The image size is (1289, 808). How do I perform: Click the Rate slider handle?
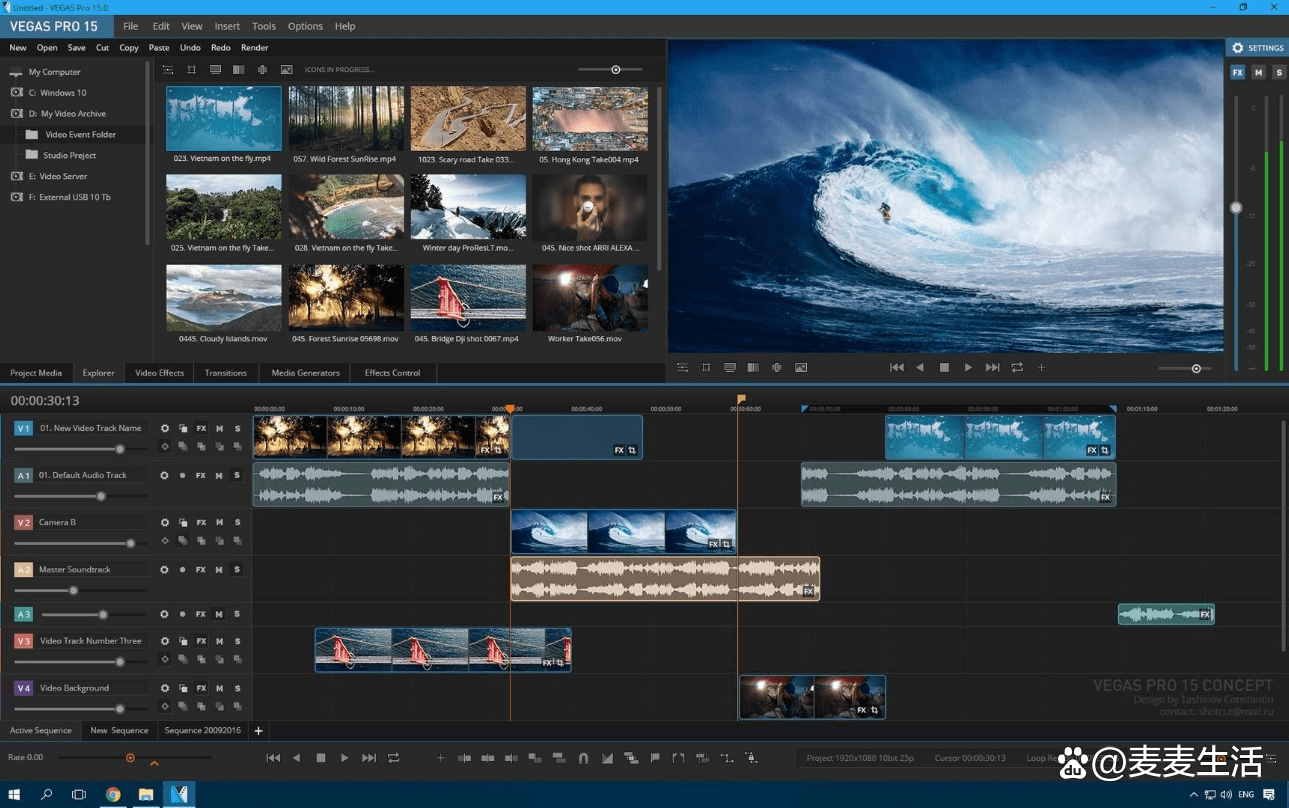tap(130, 758)
